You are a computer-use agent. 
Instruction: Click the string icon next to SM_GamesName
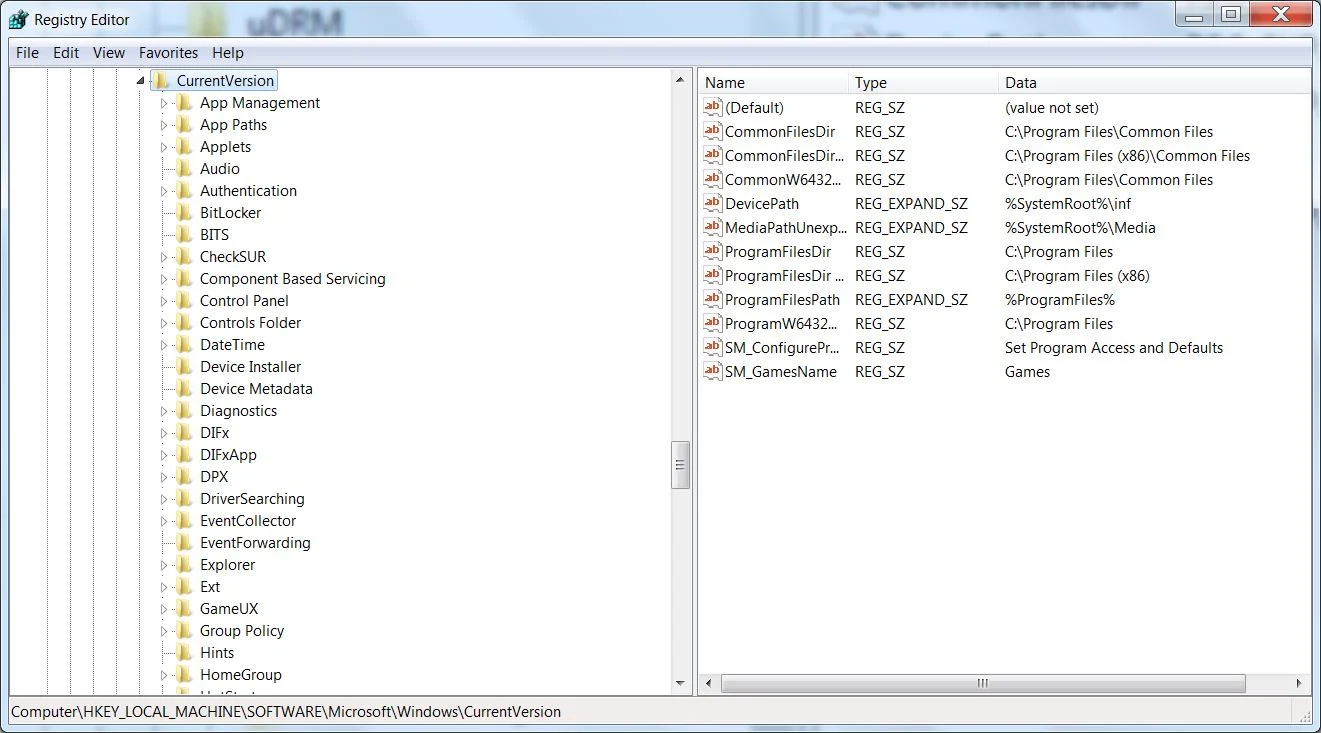712,371
